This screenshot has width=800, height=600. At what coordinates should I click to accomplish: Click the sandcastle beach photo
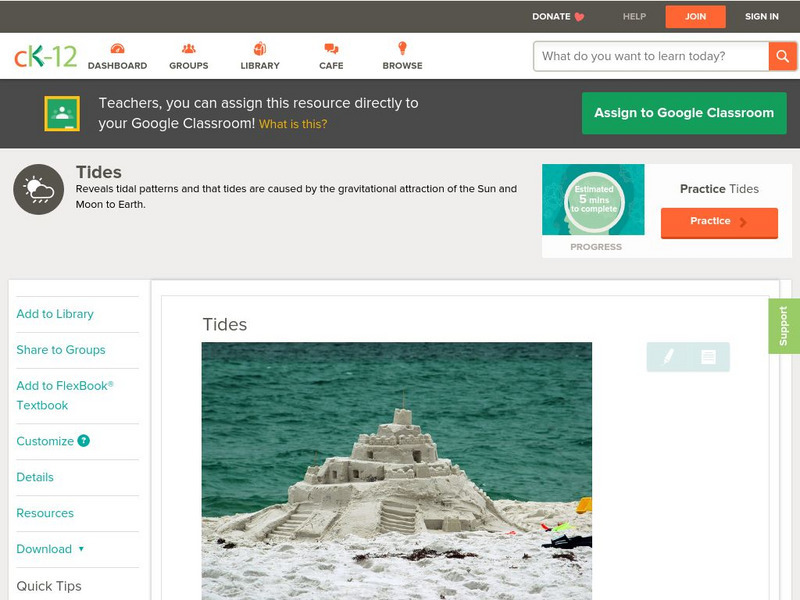pyautogui.click(x=397, y=471)
